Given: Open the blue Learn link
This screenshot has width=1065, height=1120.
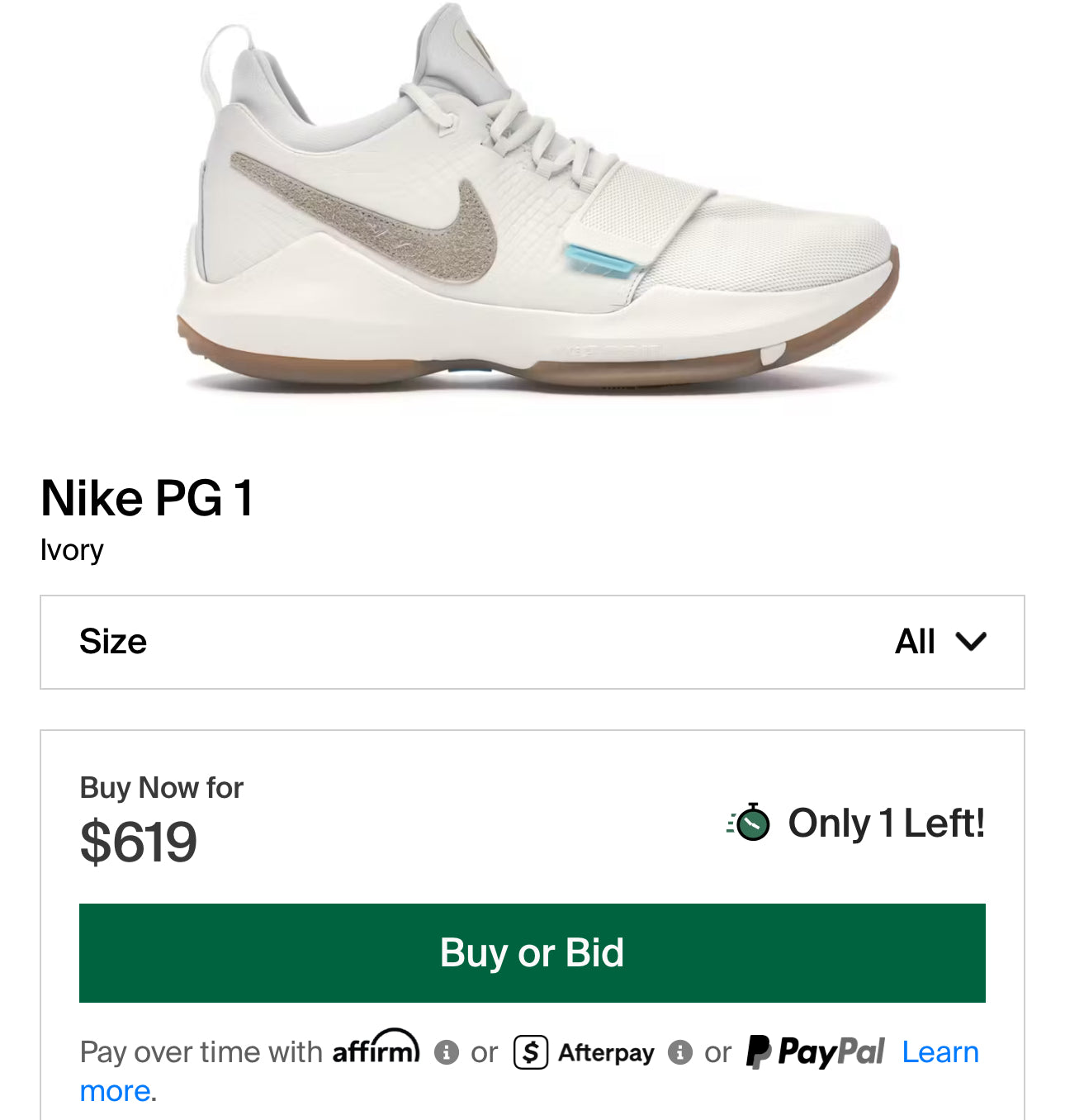Looking at the screenshot, I should pos(940,1052).
